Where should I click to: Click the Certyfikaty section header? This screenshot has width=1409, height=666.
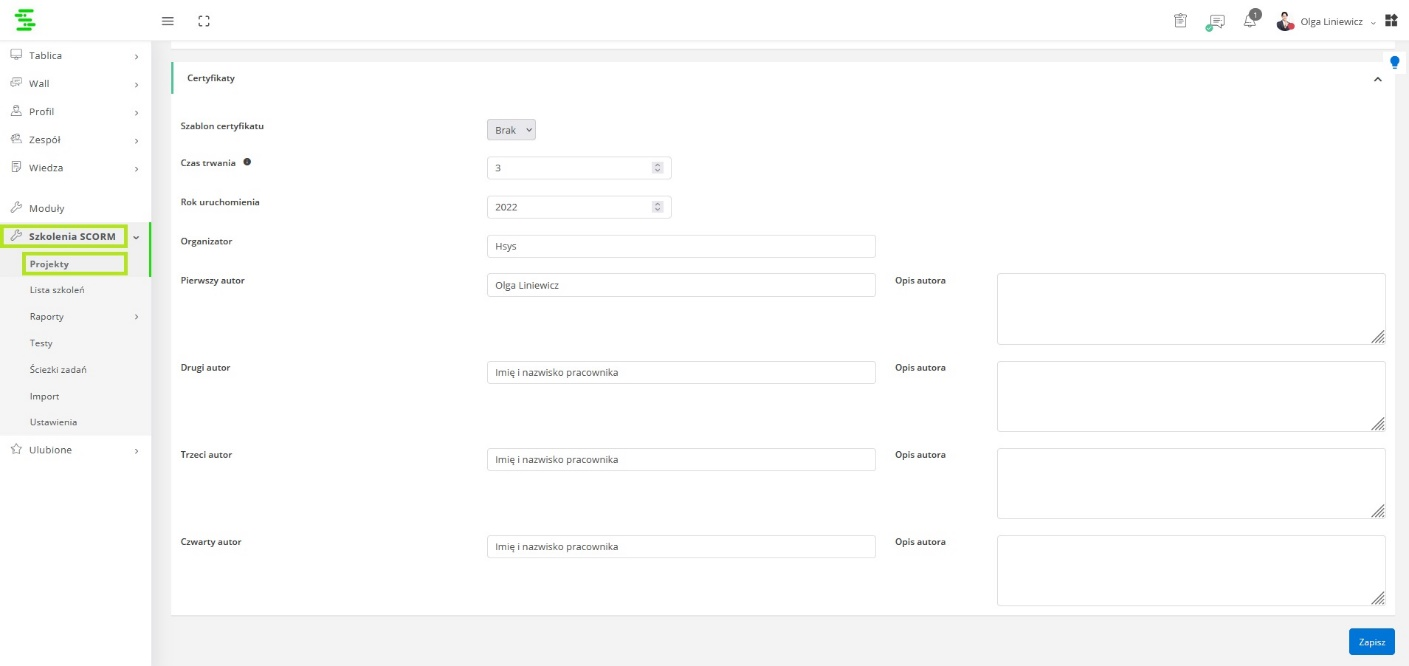pyautogui.click(x=781, y=78)
